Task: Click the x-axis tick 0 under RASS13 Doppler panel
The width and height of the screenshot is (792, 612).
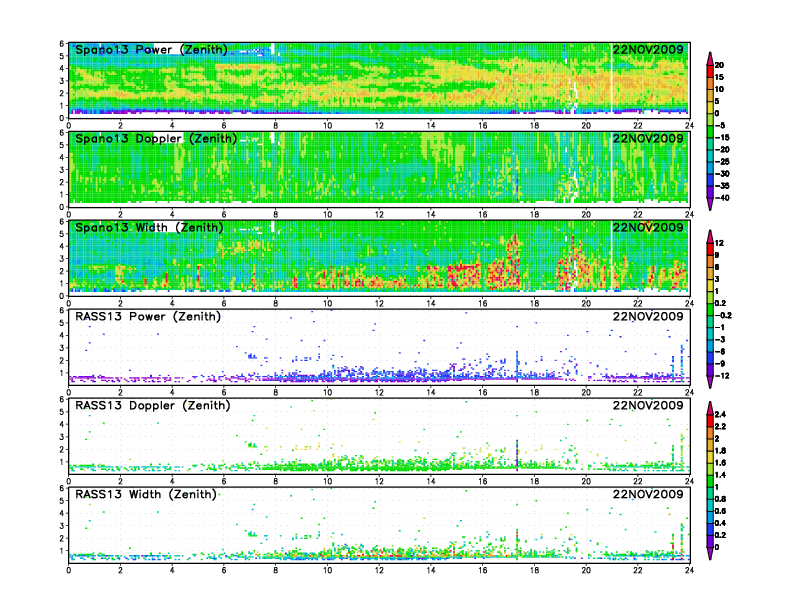Action: pos(69,481)
